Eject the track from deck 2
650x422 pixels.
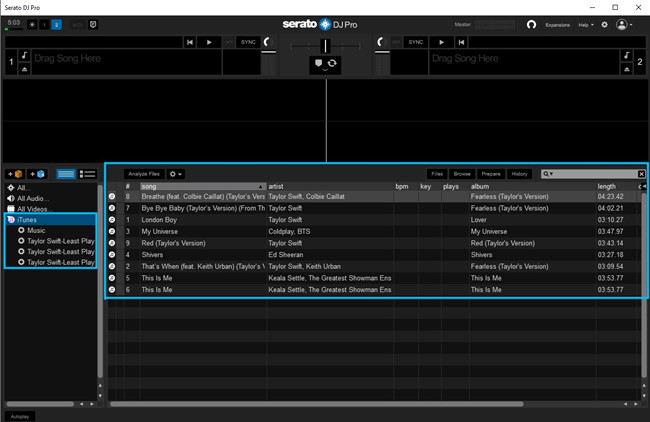pyautogui.click(x=626, y=69)
